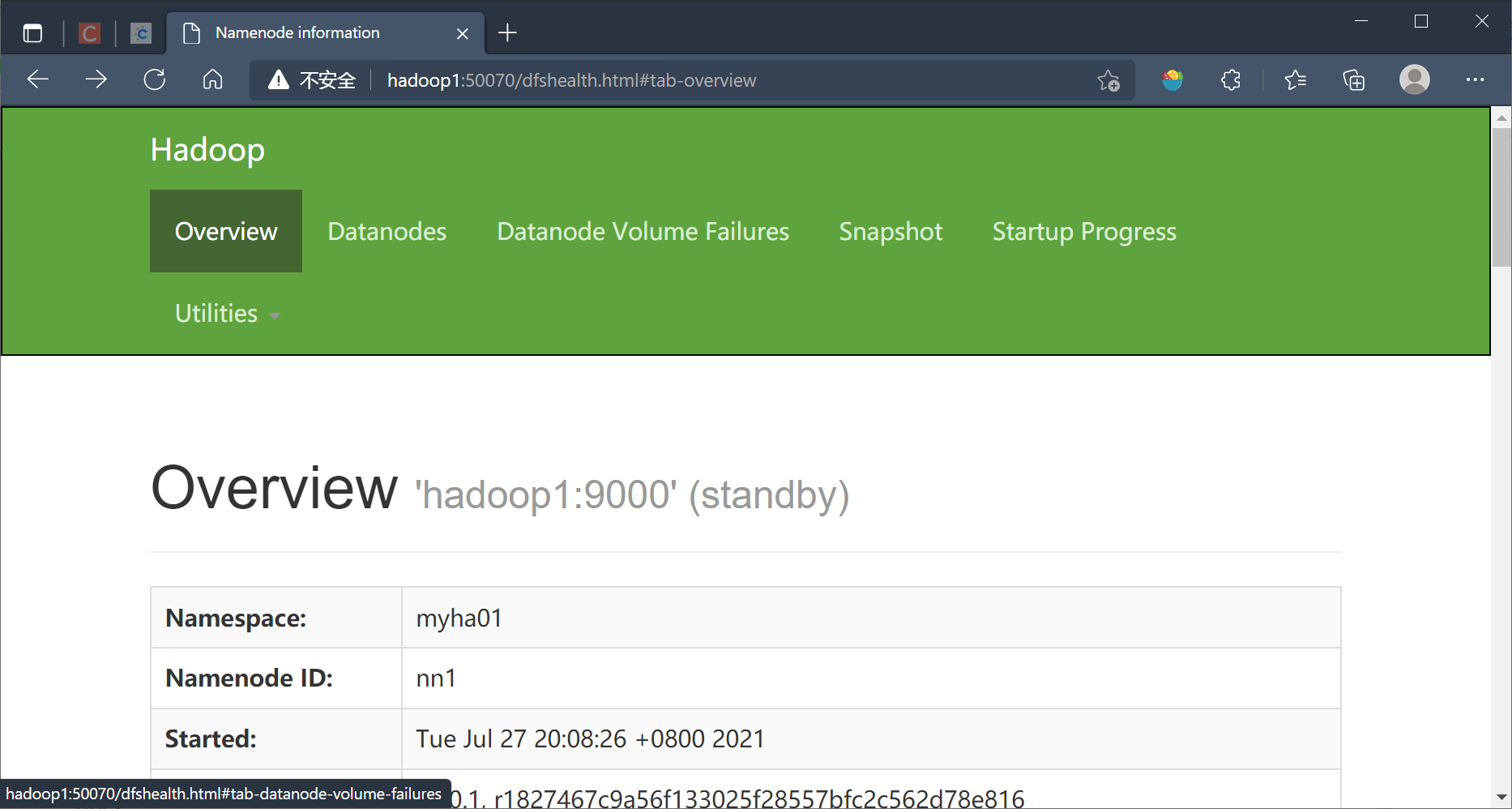Viewport: 1512px width, 809px height.
Task: Open browser Settings and more menu
Action: 1475,79
